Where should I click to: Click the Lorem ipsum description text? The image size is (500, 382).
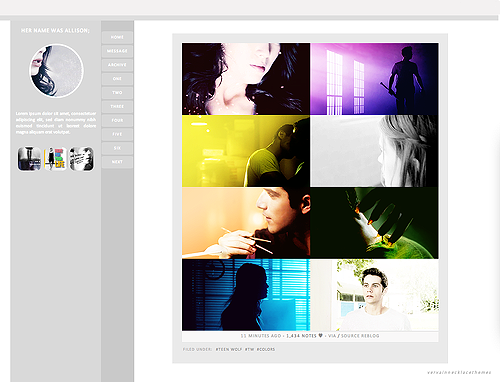tap(56, 123)
